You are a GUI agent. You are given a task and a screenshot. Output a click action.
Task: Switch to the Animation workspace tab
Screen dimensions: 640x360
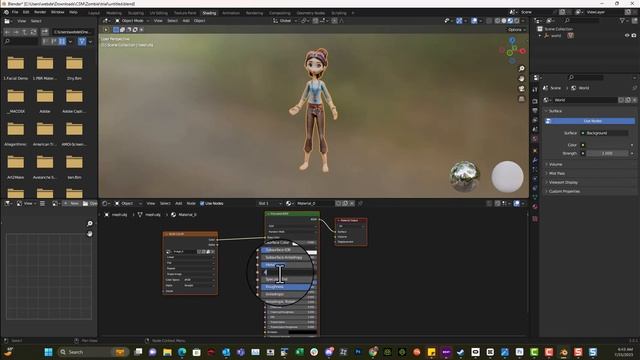point(231,13)
